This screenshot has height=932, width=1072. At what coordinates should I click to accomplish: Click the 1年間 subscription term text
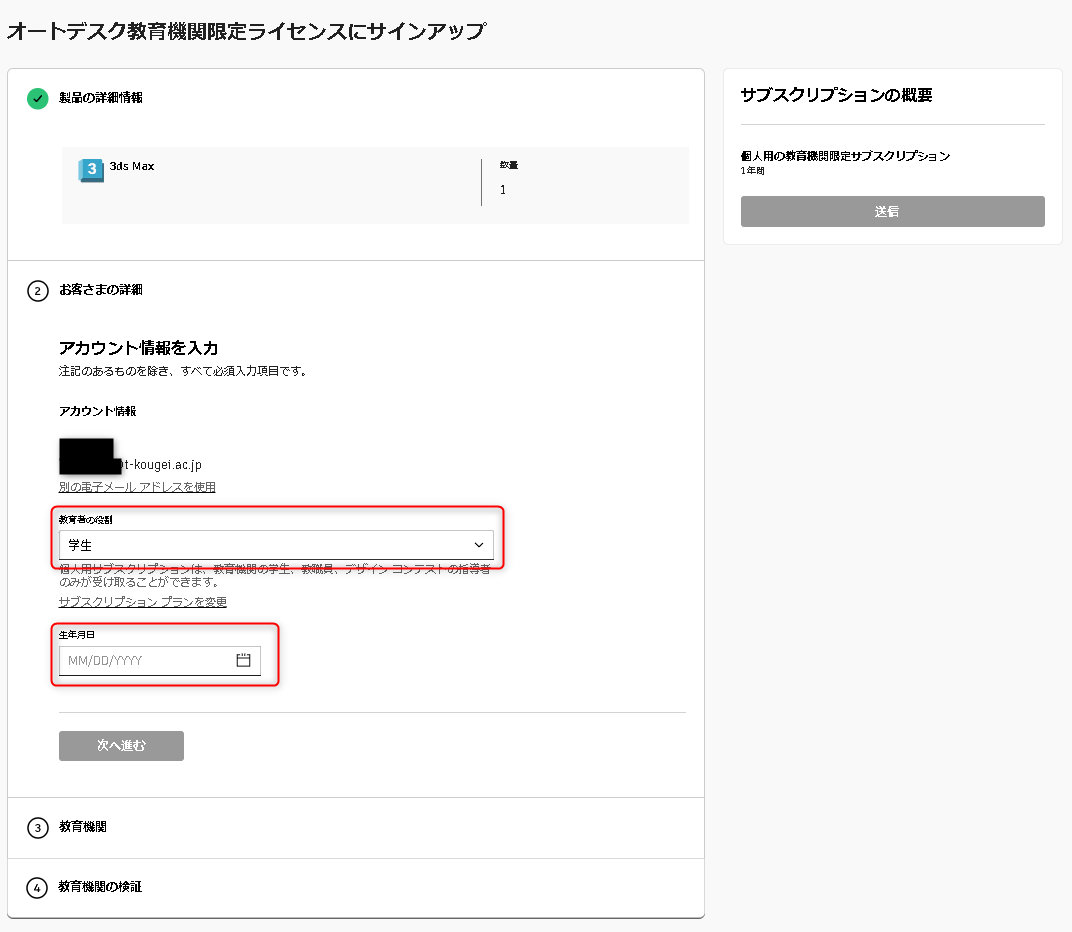[x=752, y=170]
